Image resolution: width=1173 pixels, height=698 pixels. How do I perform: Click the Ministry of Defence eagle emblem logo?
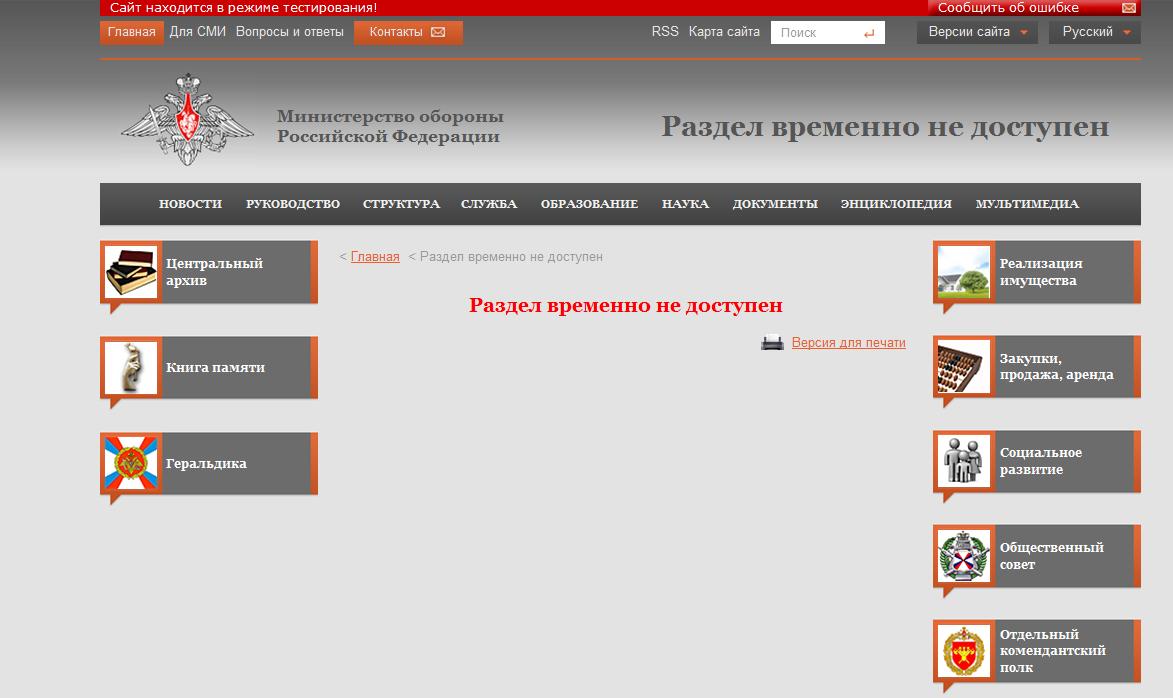pos(187,120)
